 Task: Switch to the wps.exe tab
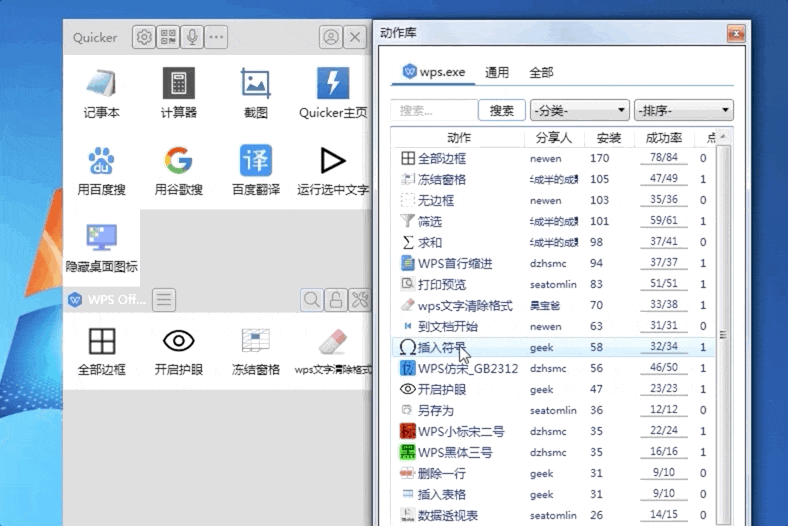point(434,72)
